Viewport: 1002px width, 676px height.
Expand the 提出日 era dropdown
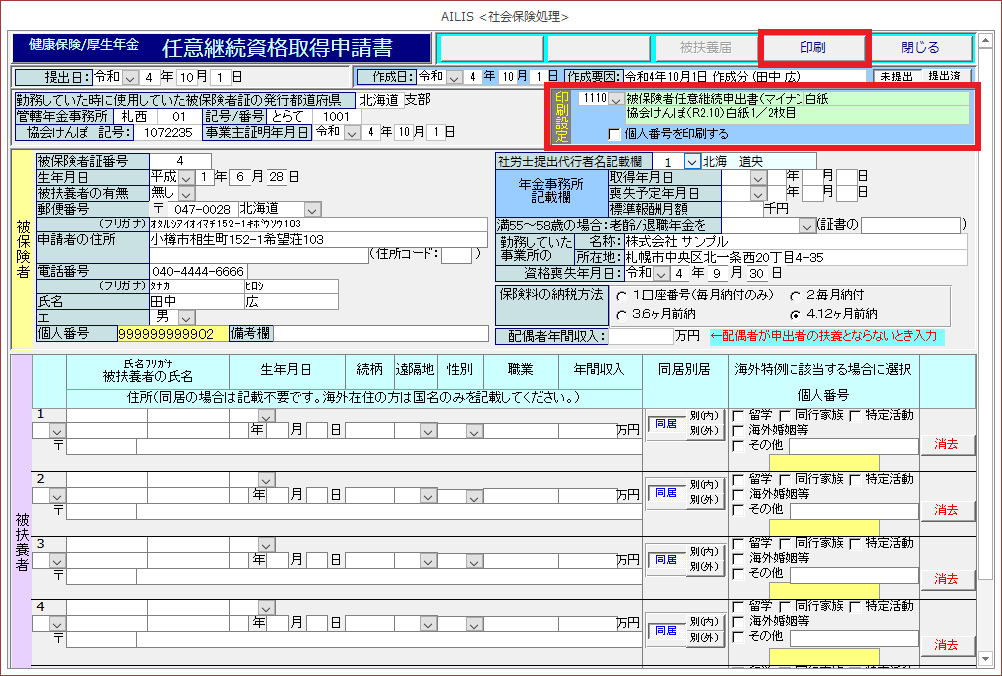(133, 77)
